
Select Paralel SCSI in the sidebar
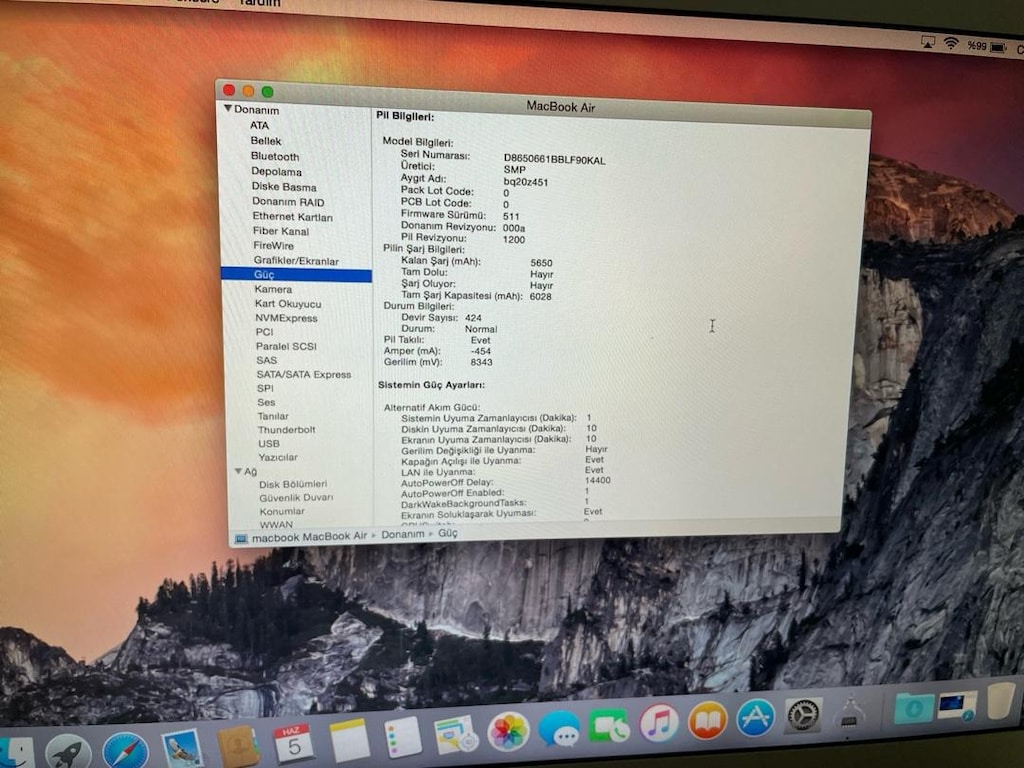[x=286, y=346]
